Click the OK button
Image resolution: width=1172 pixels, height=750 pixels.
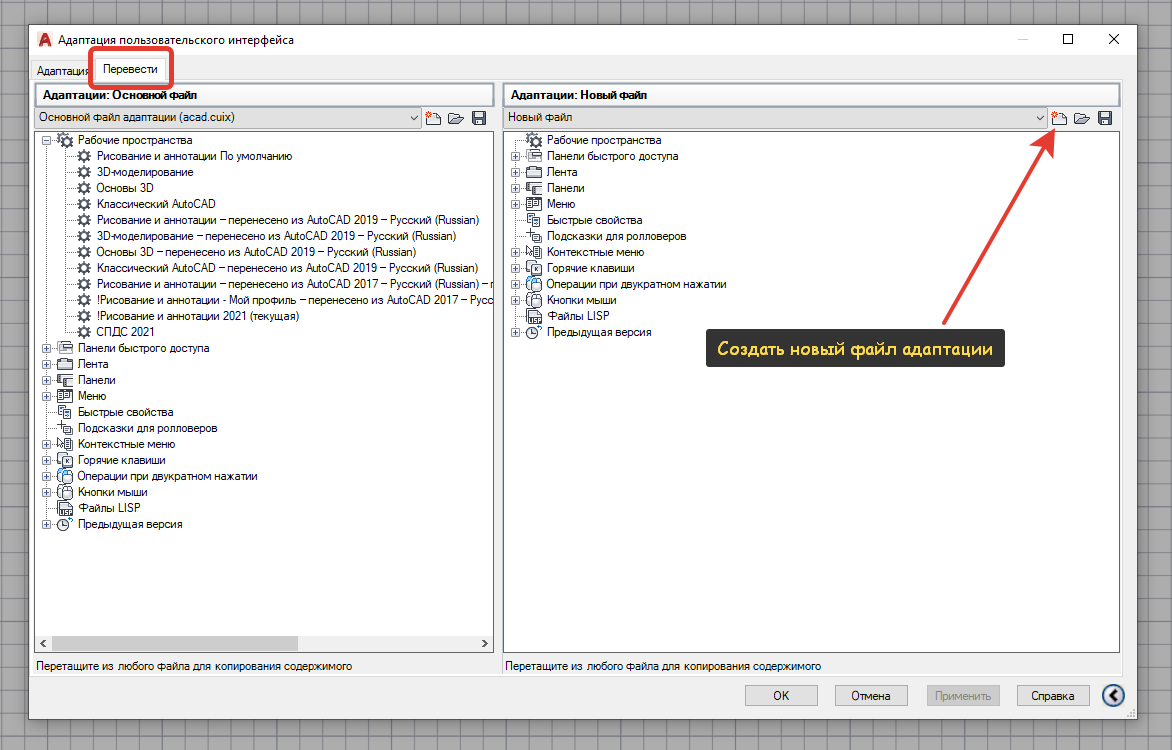(x=781, y=695)
